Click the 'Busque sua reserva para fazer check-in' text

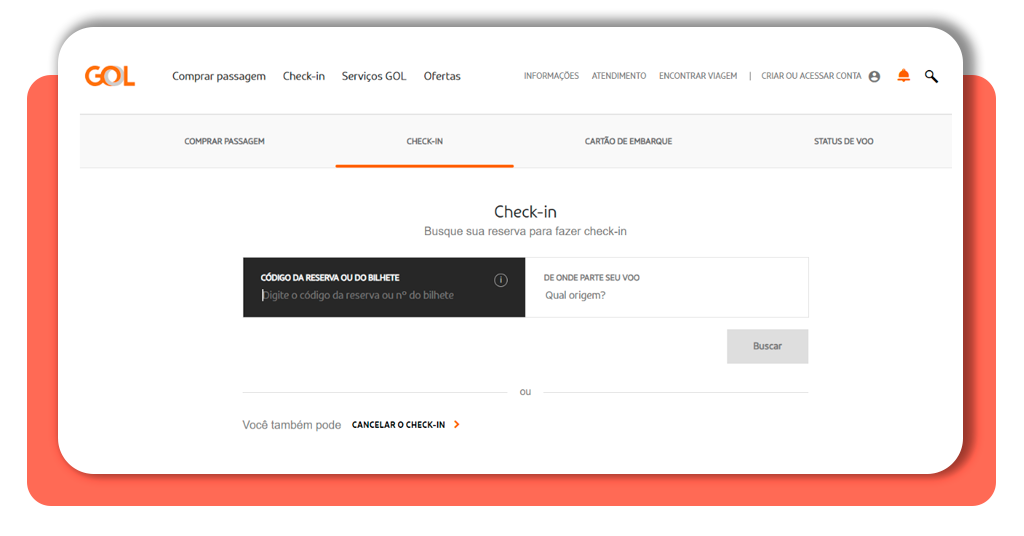point(525,231)
